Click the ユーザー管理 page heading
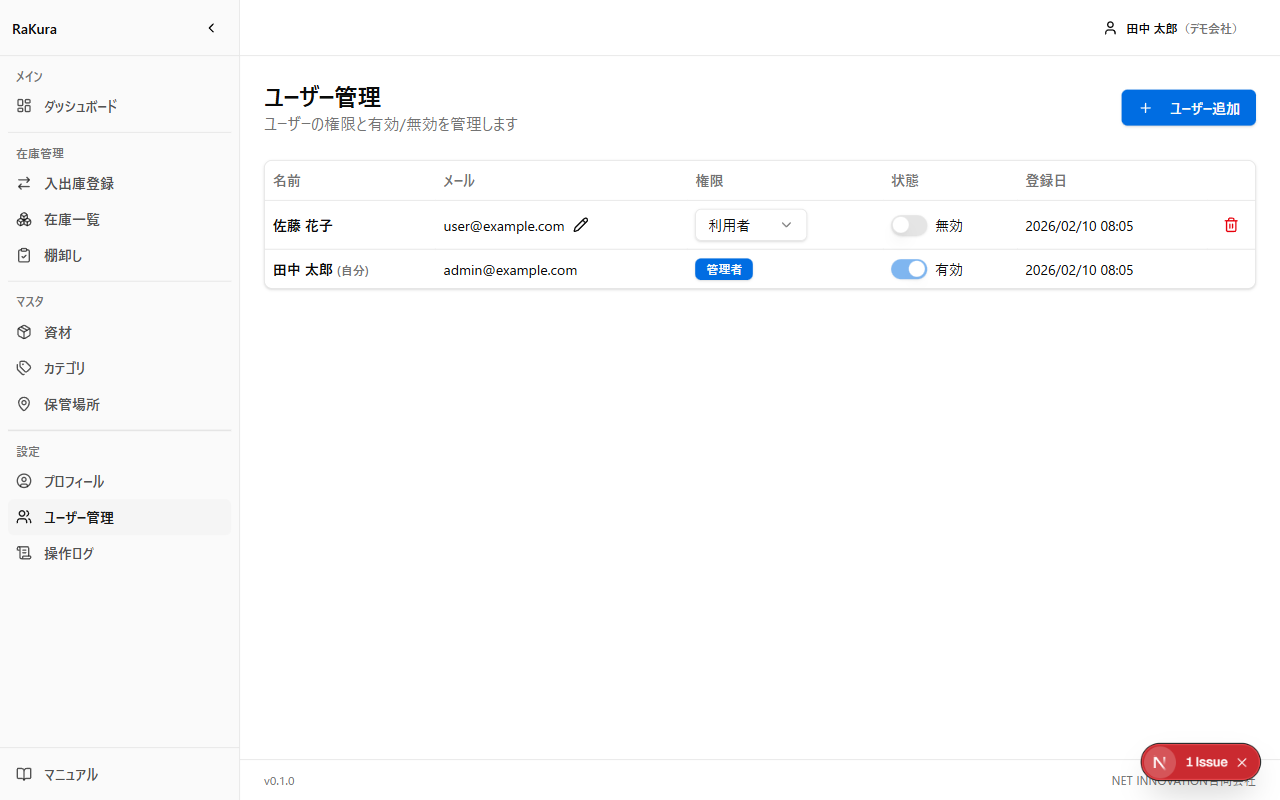 pyautogui.click(x=322, y=97)
